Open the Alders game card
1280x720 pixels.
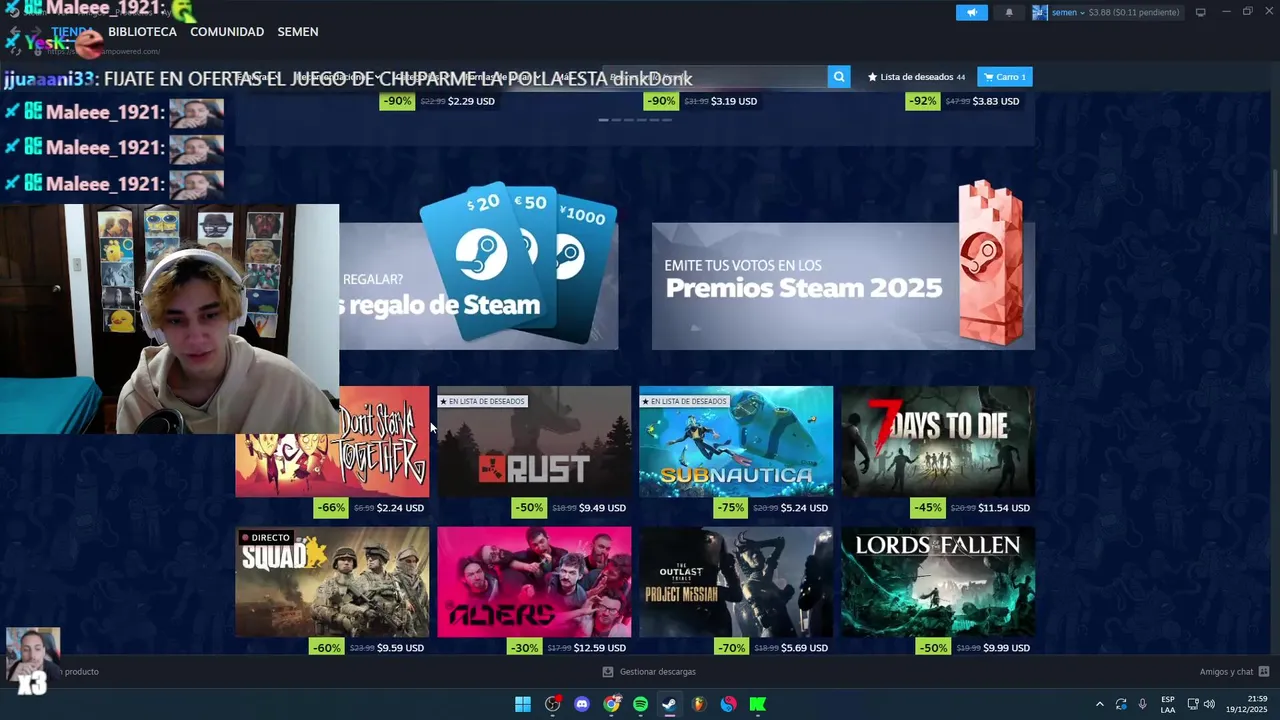click(534, 582)
